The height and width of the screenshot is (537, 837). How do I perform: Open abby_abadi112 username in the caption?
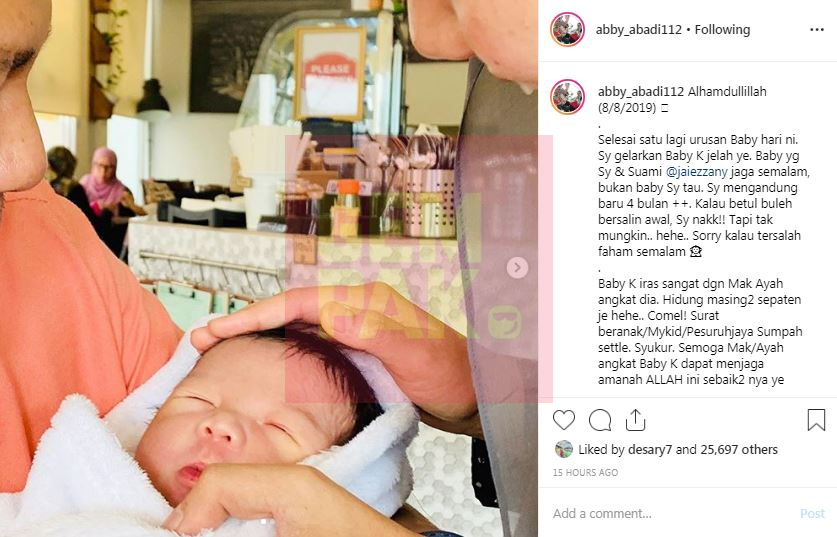(641, 92)
